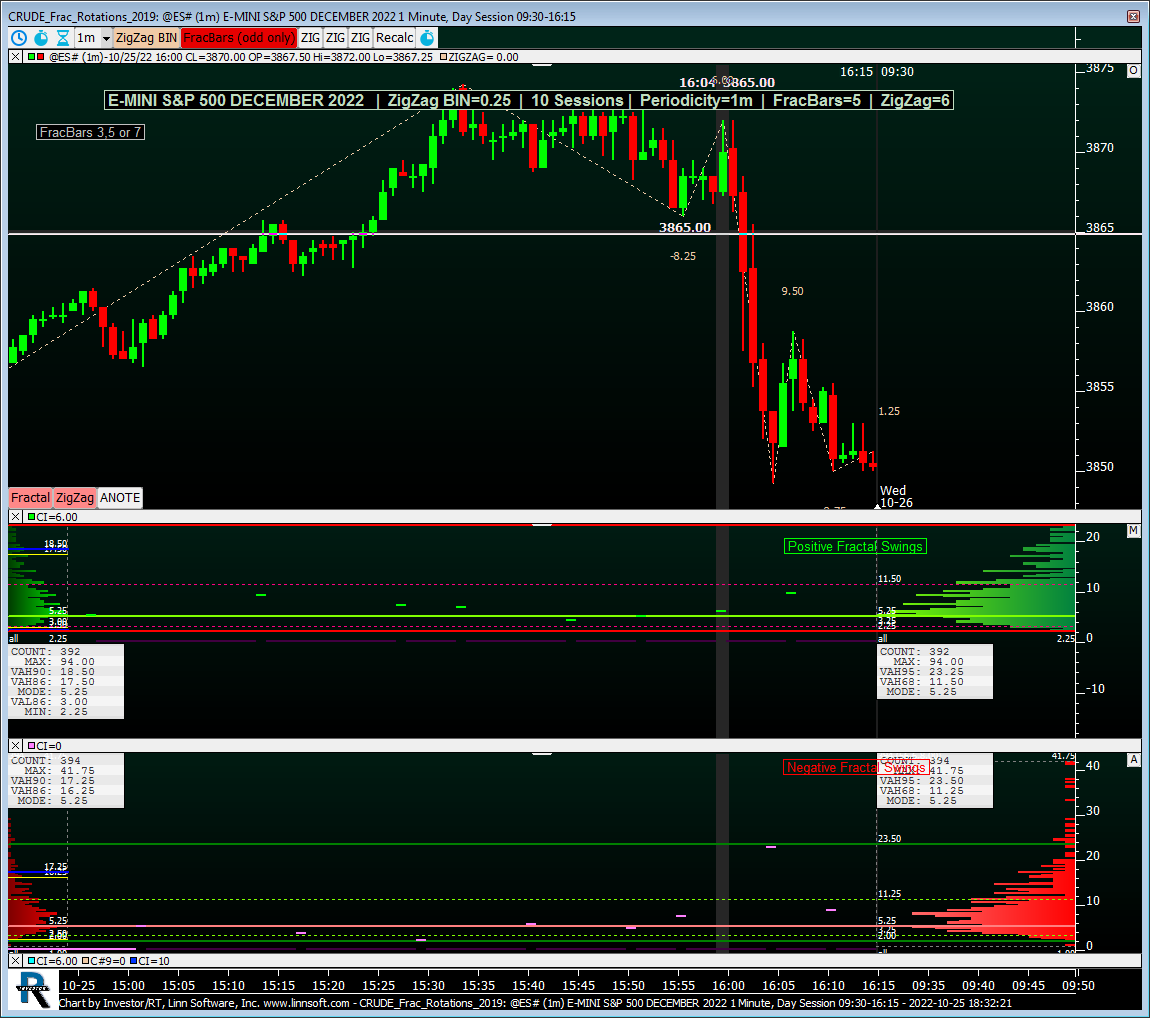Image resolution: width=1150 pixels, height=1018 pixels.
Task: Toggle the FracBars (odd only) button
Action: click(239, 38)
